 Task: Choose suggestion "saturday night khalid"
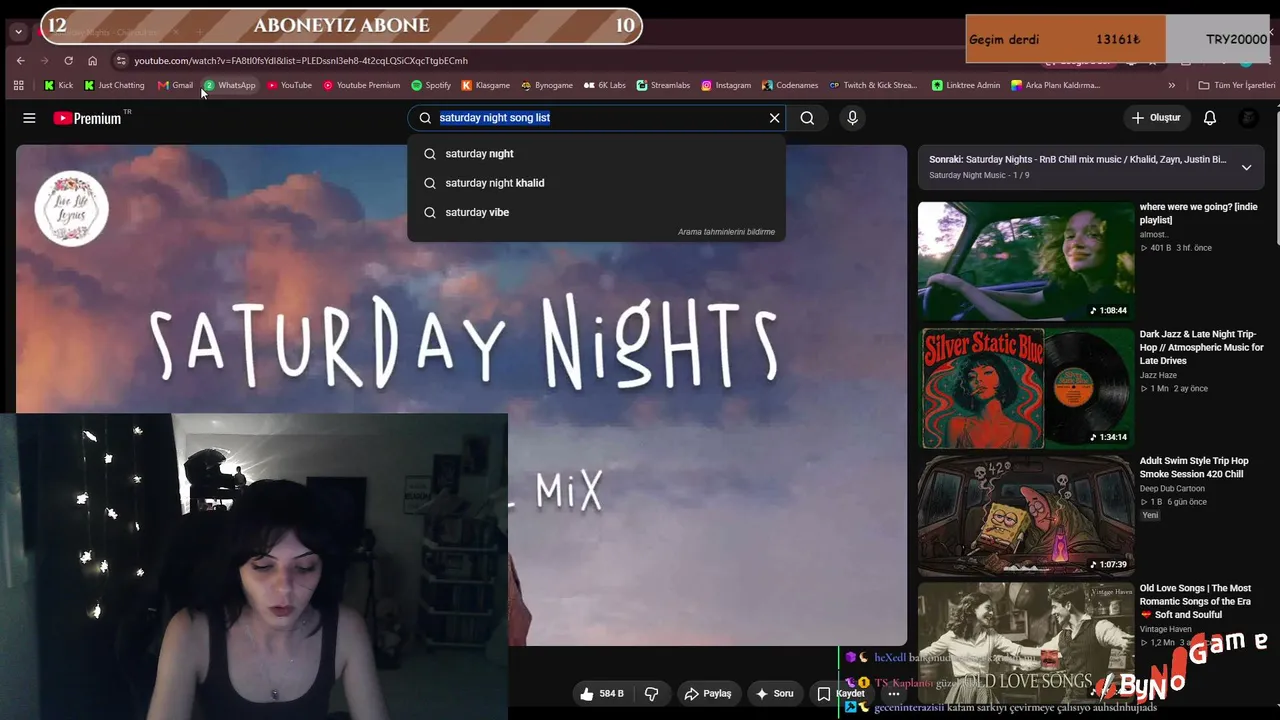[596, 183]
